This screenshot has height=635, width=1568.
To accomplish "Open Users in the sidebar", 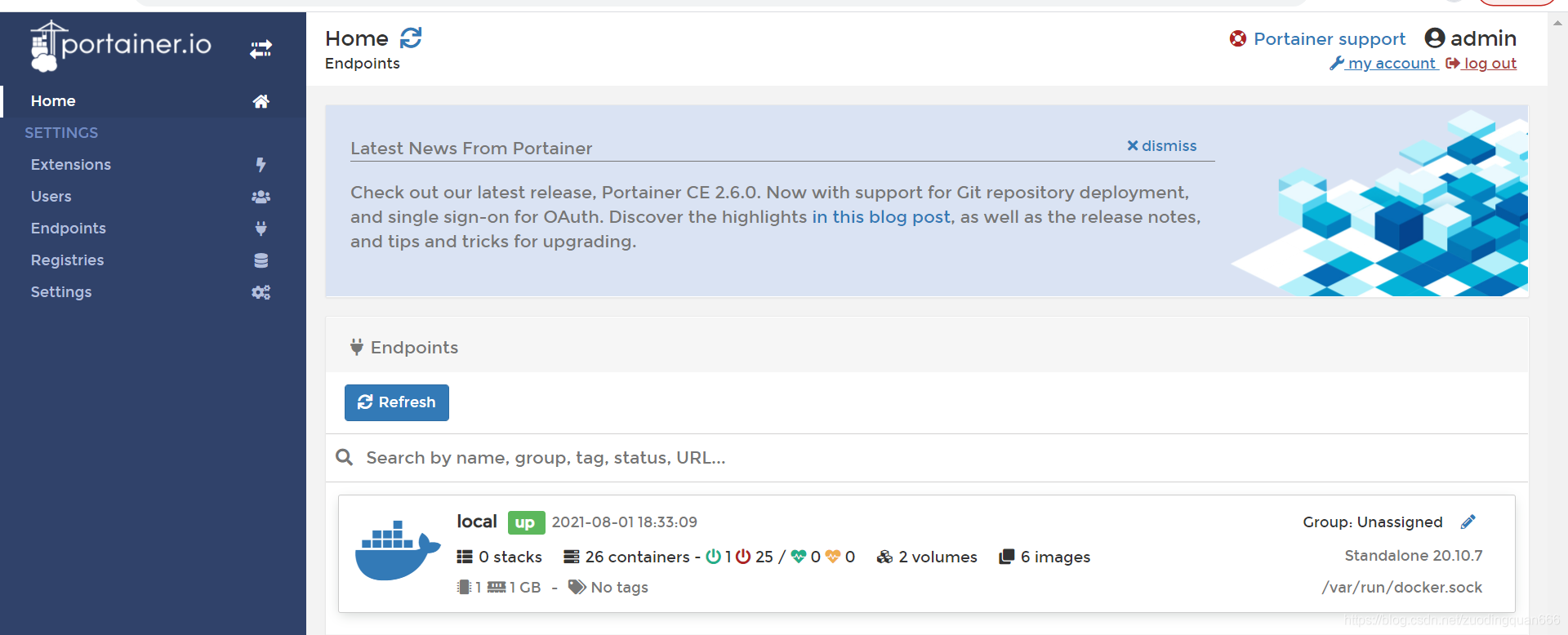I will point(153,197).
